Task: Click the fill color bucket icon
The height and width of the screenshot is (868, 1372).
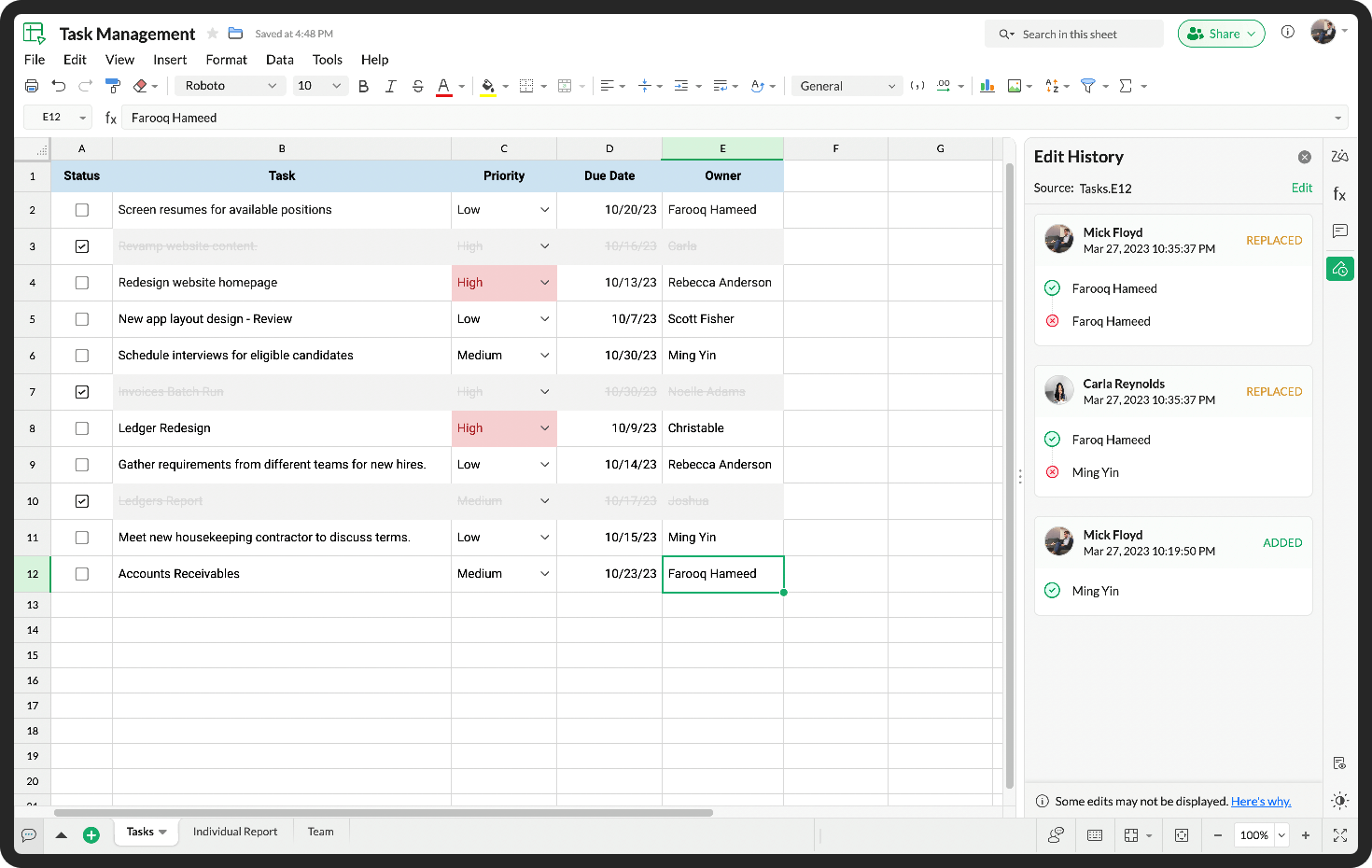Action: point(487,86)
